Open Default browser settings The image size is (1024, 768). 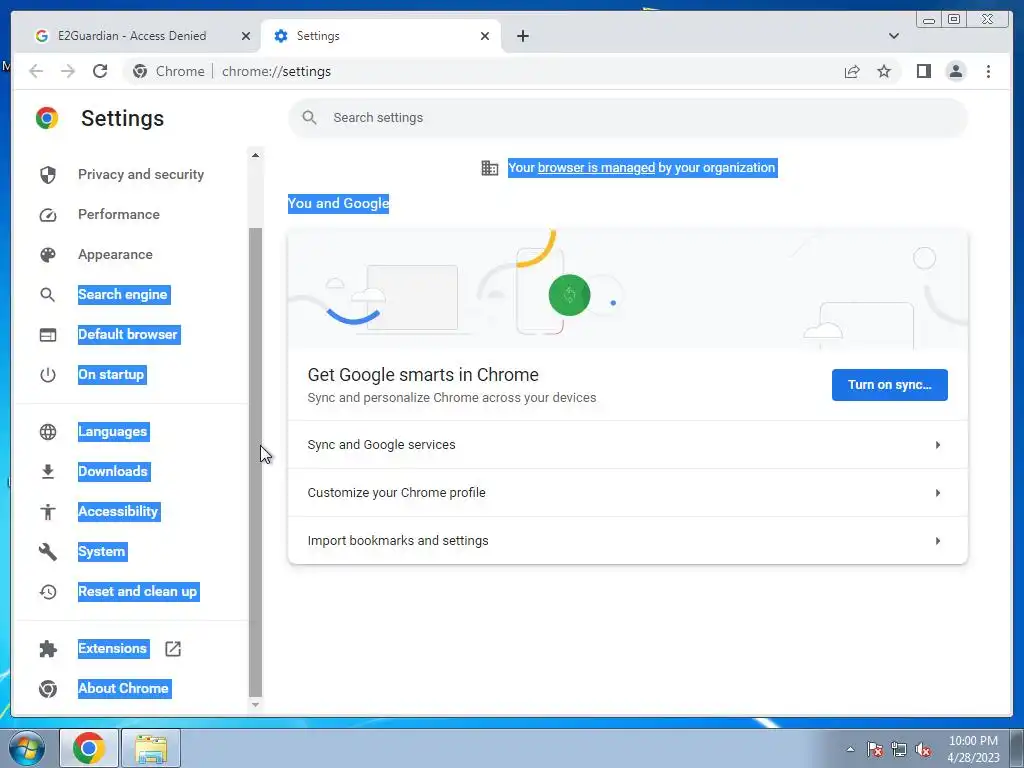coord(128,334)
